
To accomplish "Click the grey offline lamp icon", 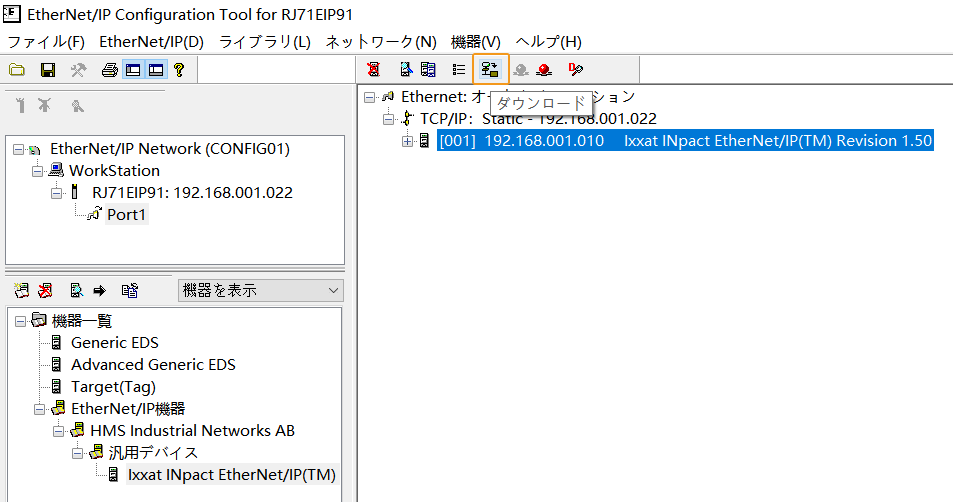I will pos(521,70).
